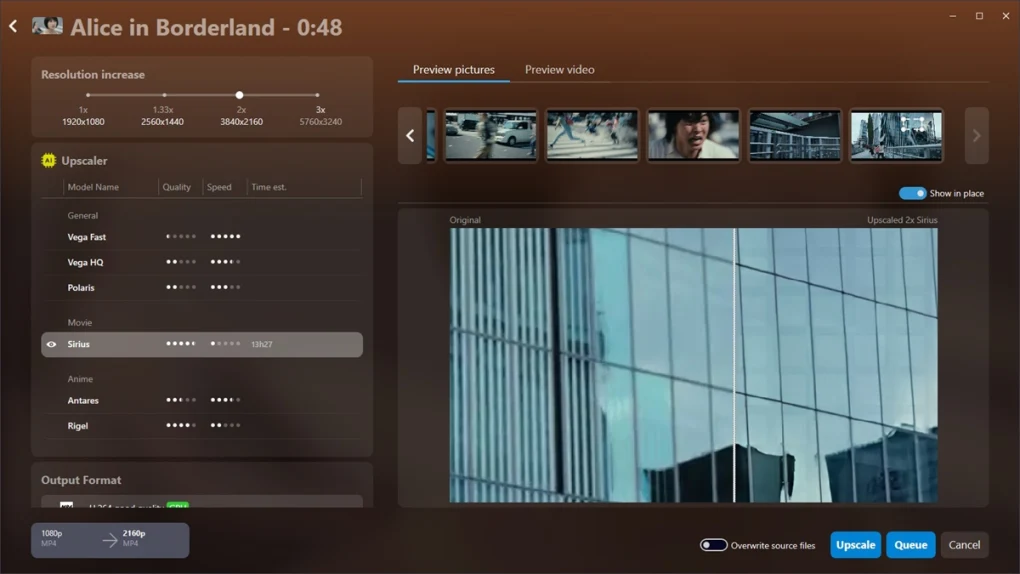Open the Preview pictures tab
This screenshot has height=574, width=1020.
(454, 70)
